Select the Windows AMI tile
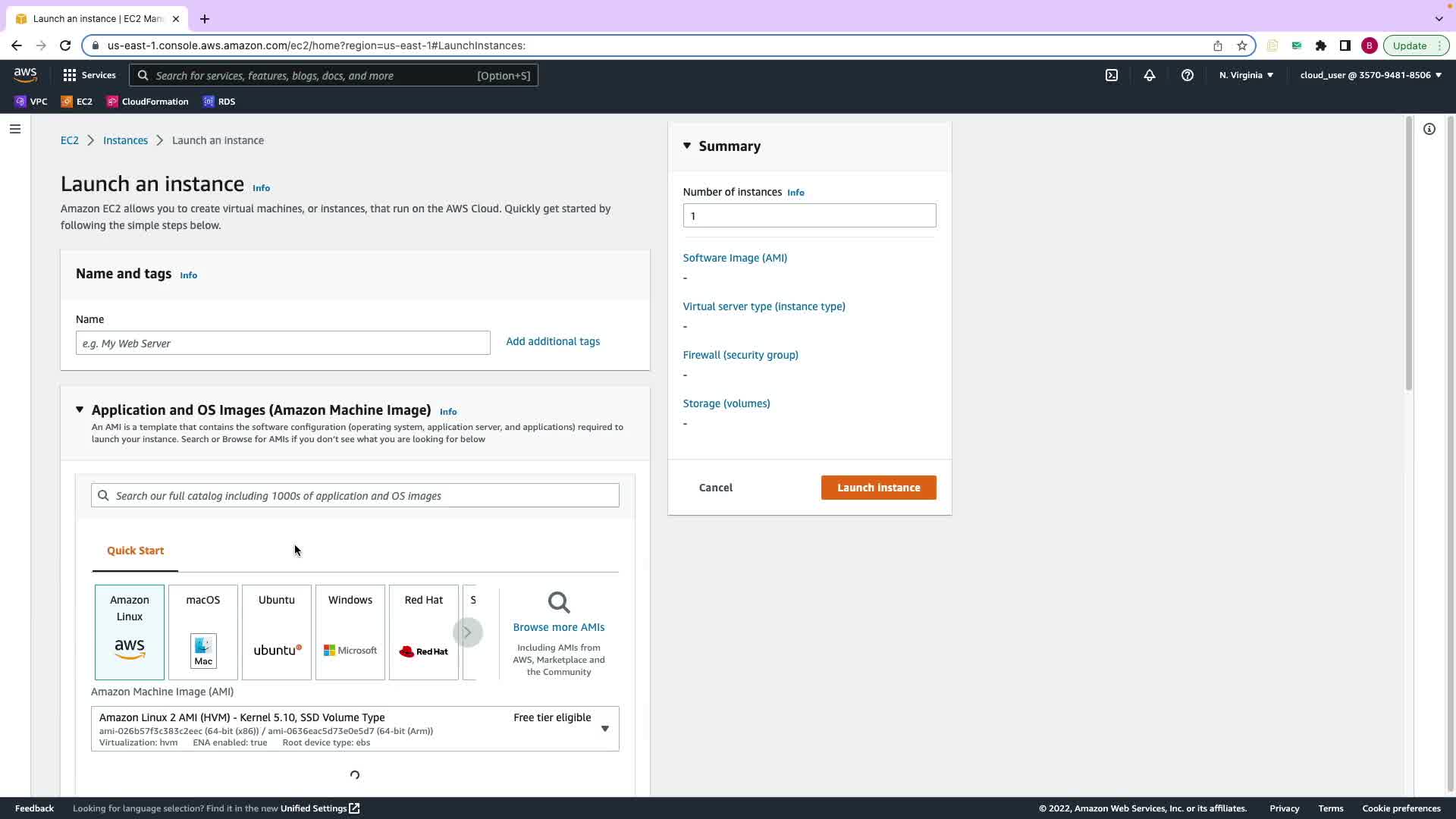The width and height of the screenshot is (1456, 819). click(350, 632)
